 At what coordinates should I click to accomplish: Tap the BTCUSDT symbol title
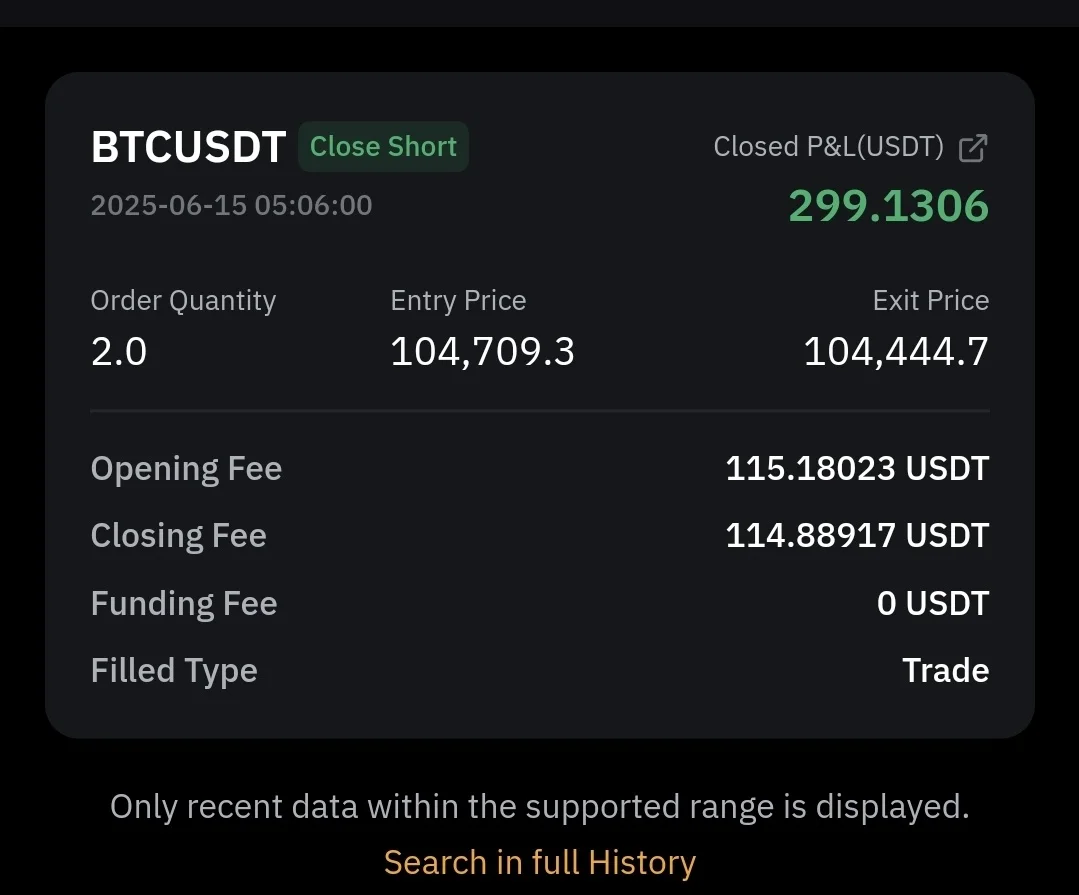(189, 147)
